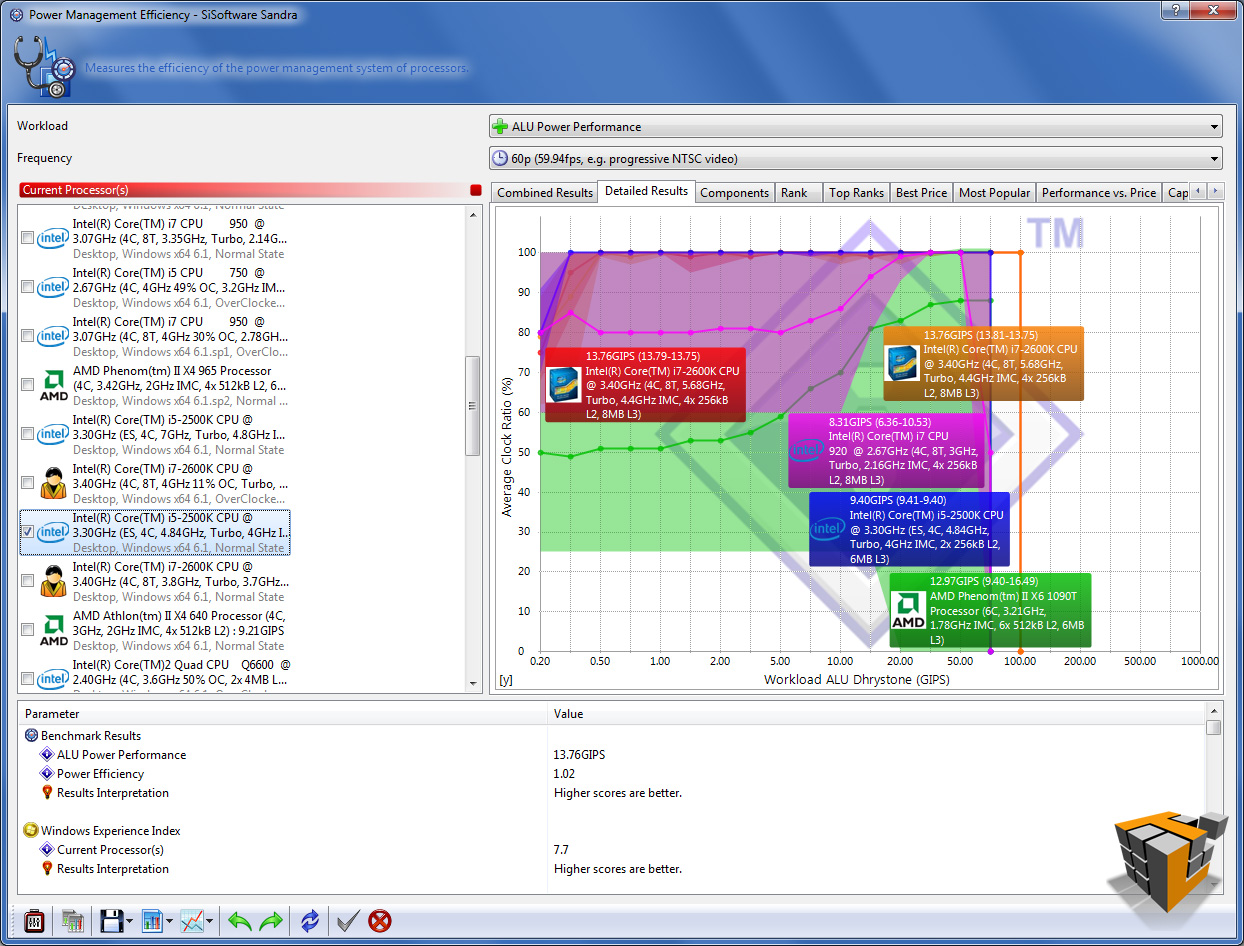The image size is (1244, 946).
Task: Open the Frequency 60p dropdown
Action: tap(855, 159)
